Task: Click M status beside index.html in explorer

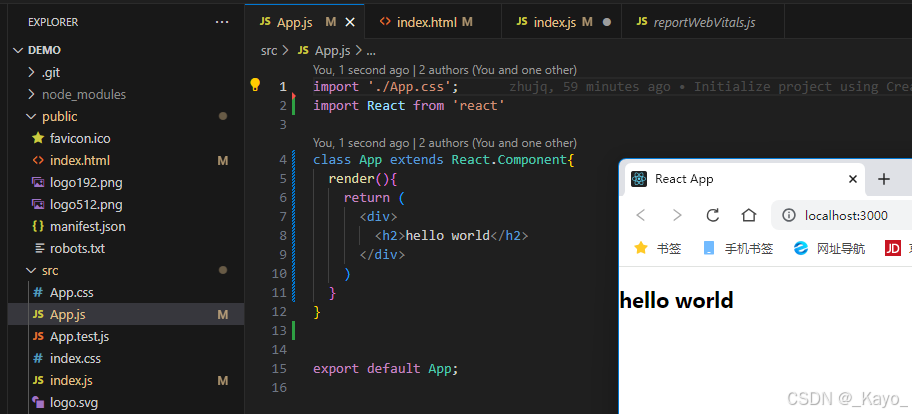Action: tap(223, 160)
